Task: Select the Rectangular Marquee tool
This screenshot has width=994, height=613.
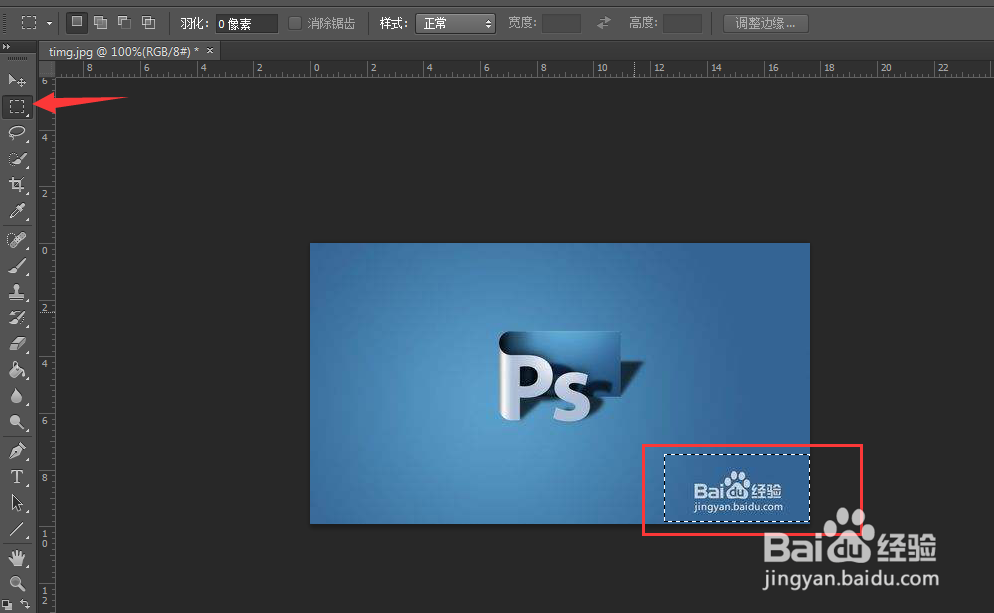Action: [x=17, y=106]
